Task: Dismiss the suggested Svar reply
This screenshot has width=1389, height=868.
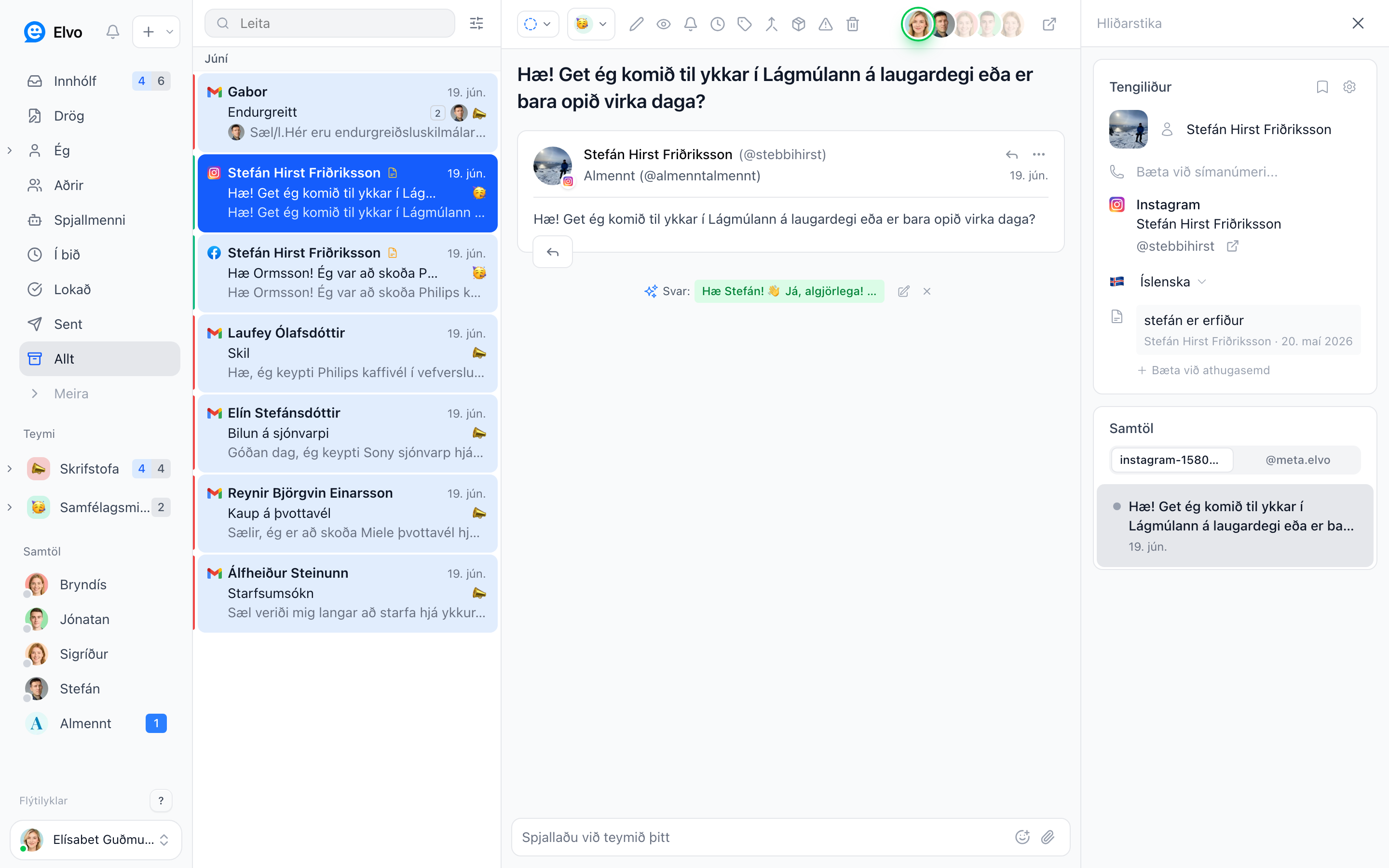Action: [927, 292]
